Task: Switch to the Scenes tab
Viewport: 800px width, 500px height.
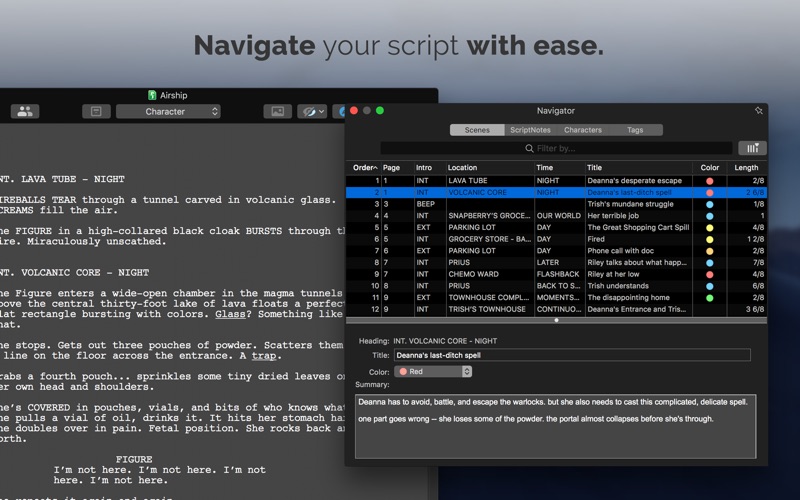Action: [477, 130]
